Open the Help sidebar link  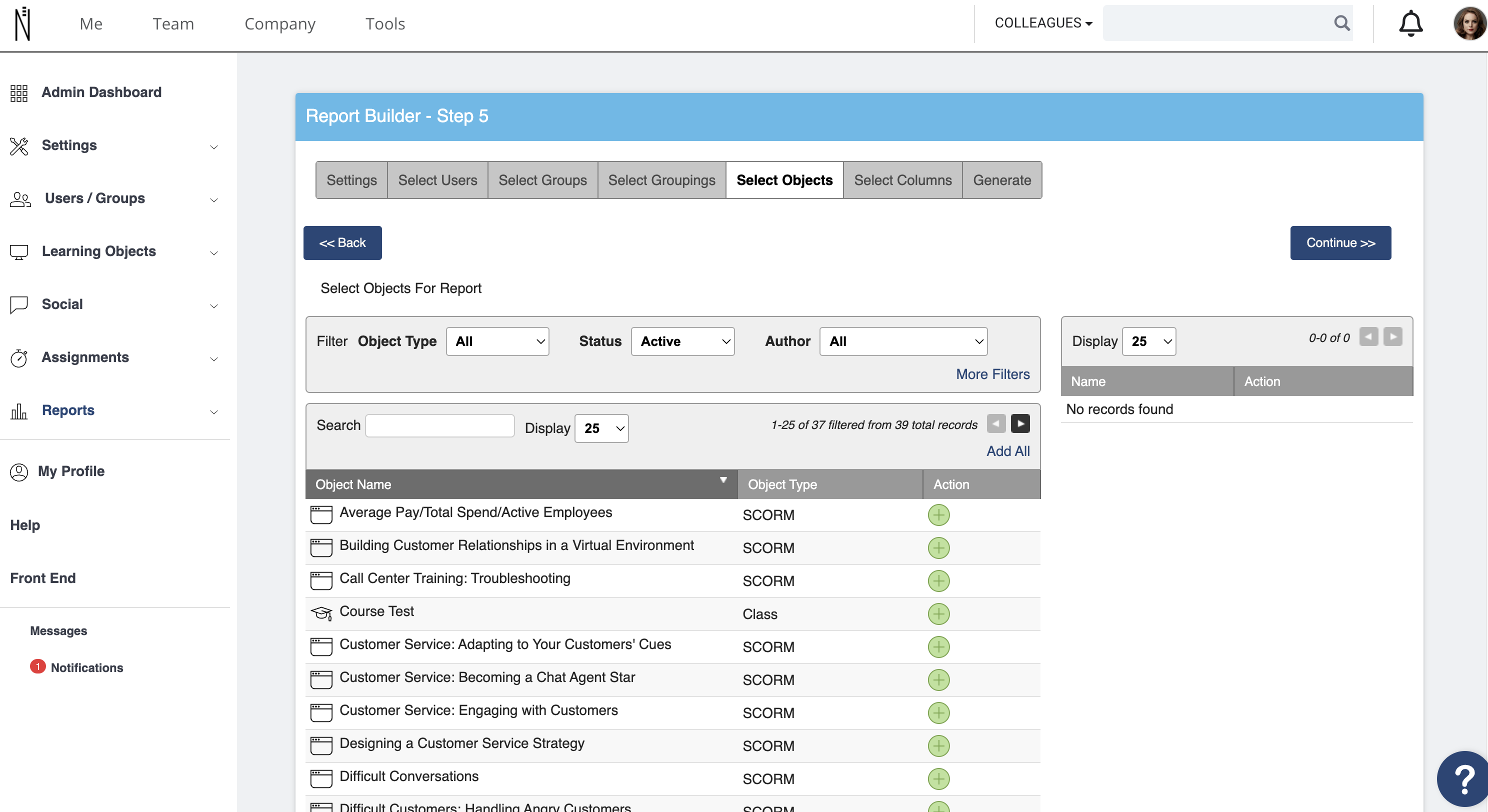pyautogui.click(x=25, y=525)
